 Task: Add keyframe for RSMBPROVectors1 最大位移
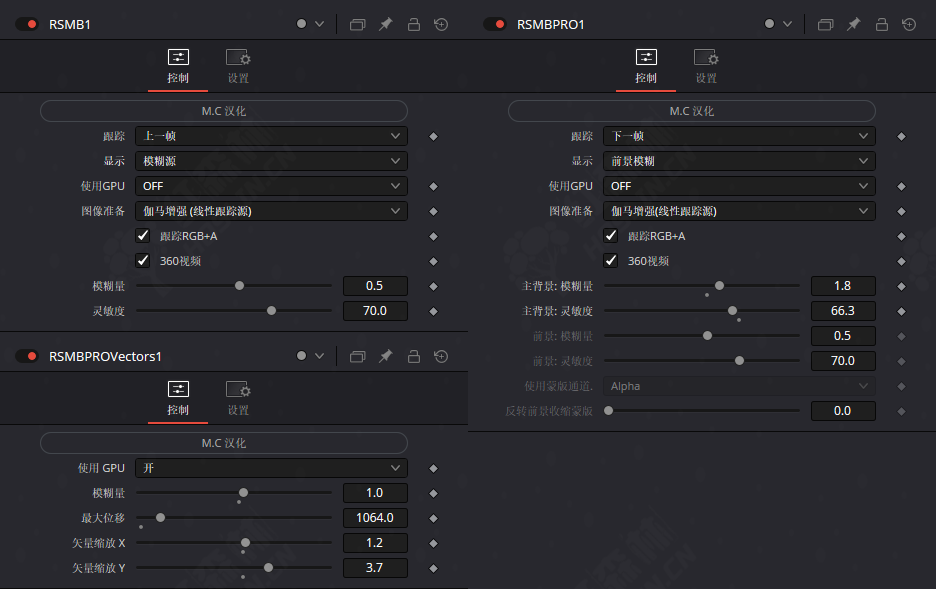(x=433, y=518)
